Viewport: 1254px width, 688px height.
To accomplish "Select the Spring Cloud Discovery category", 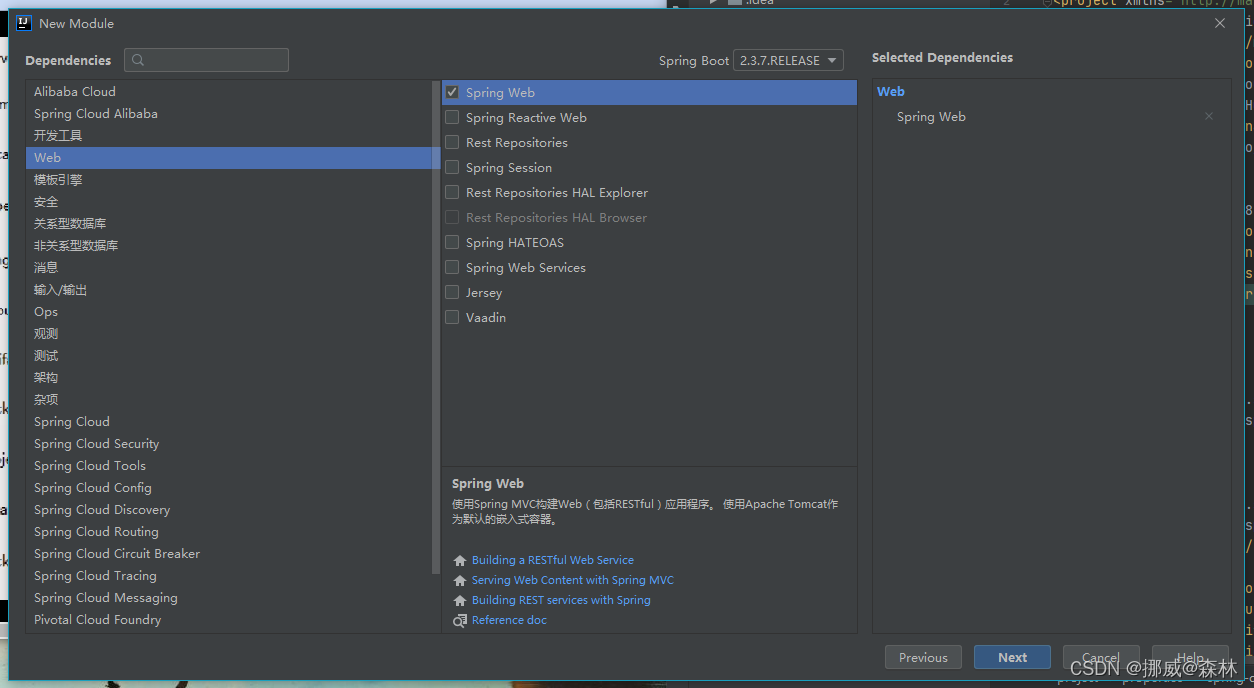I will coord(228,509).
